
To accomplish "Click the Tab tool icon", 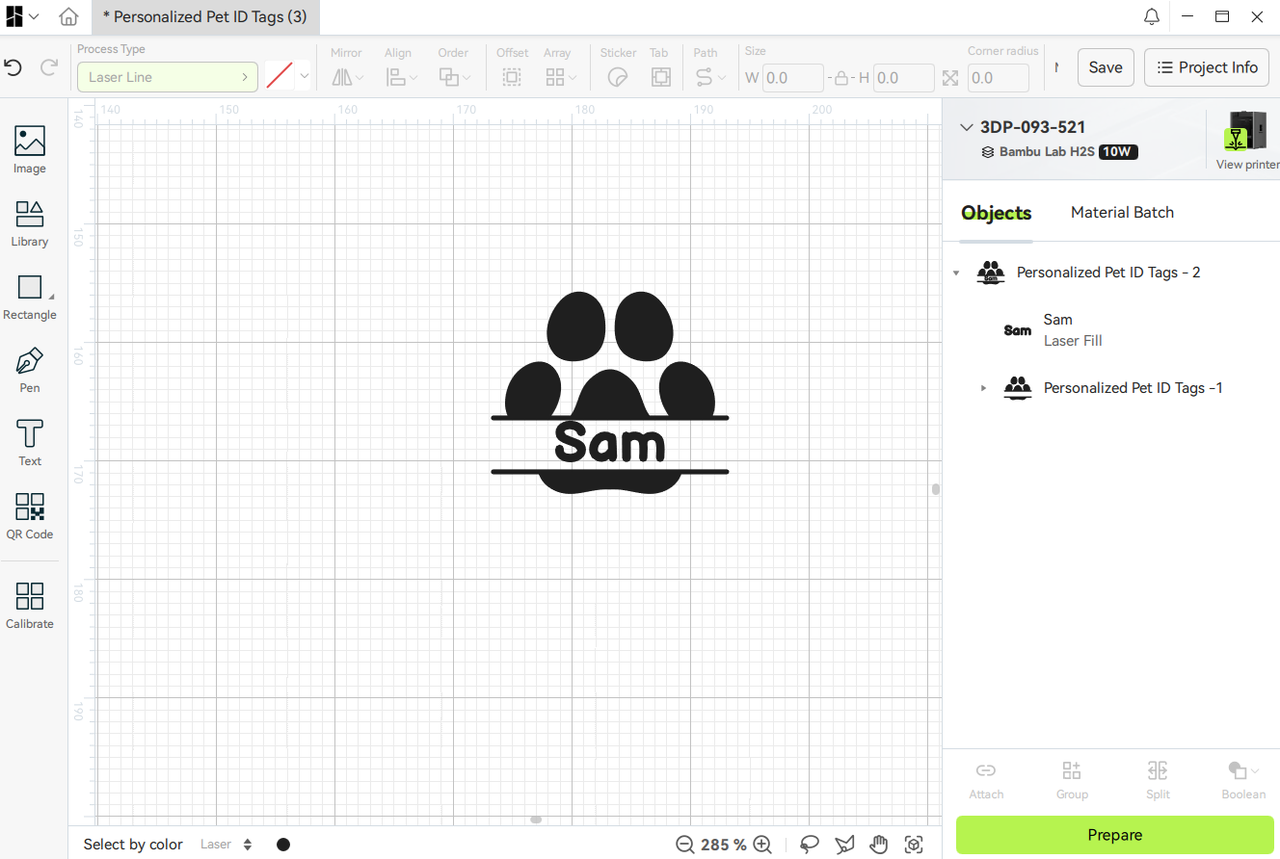I will (660, 77).
